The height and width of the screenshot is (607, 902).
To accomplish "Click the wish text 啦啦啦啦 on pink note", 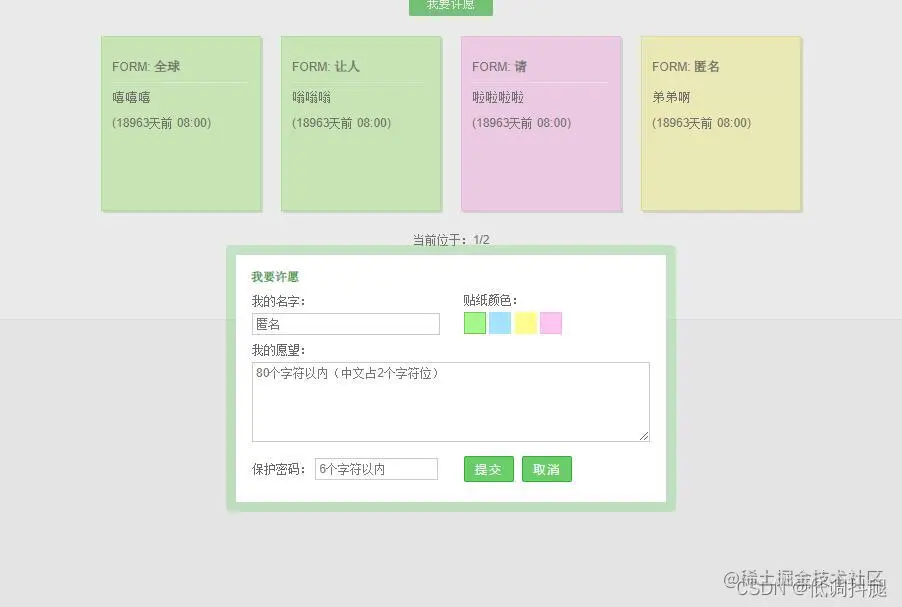I will 495,96.
